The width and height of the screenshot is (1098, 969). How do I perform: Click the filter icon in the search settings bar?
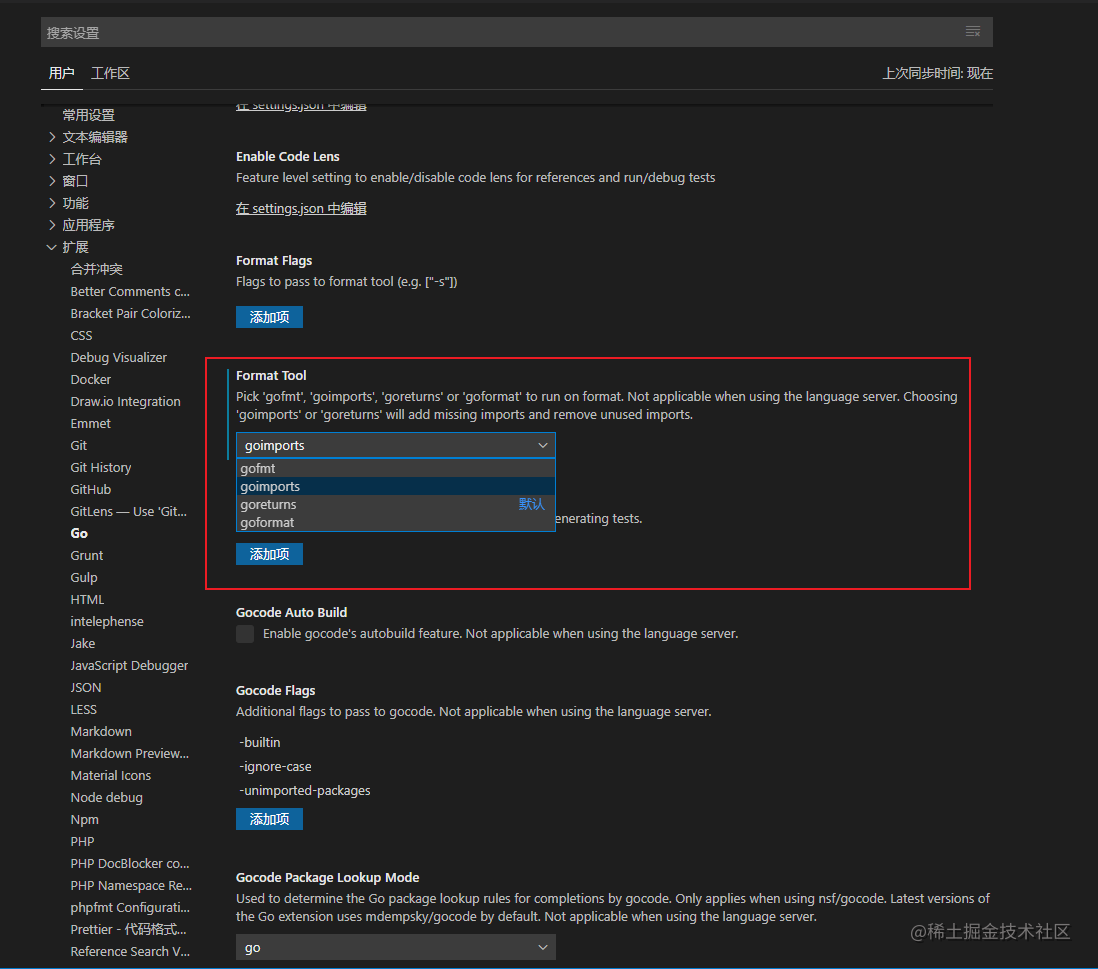(971, 31)
